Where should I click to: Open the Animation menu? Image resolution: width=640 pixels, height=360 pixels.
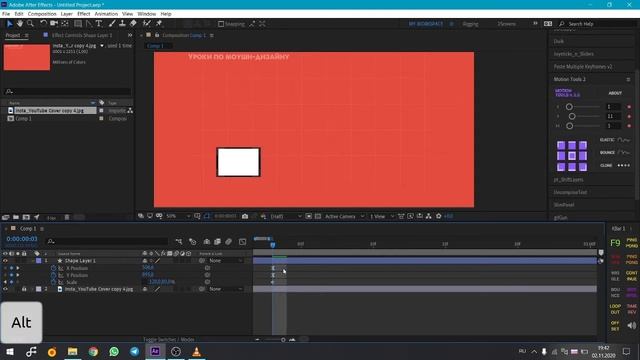click(106, 14)
